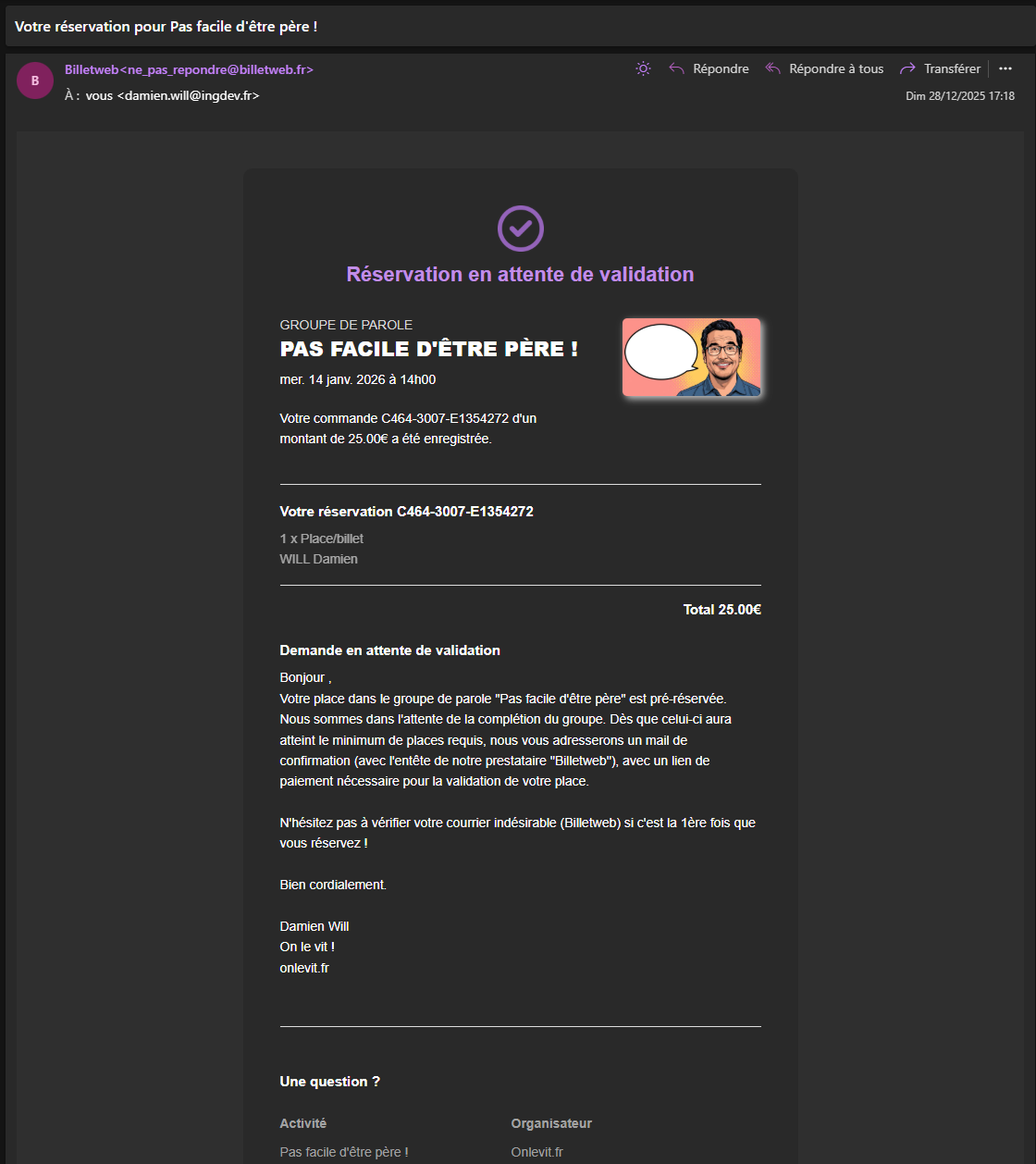
Task: Click the Répondre reply button
Action: pyautogui.click(x=709, y=68)
